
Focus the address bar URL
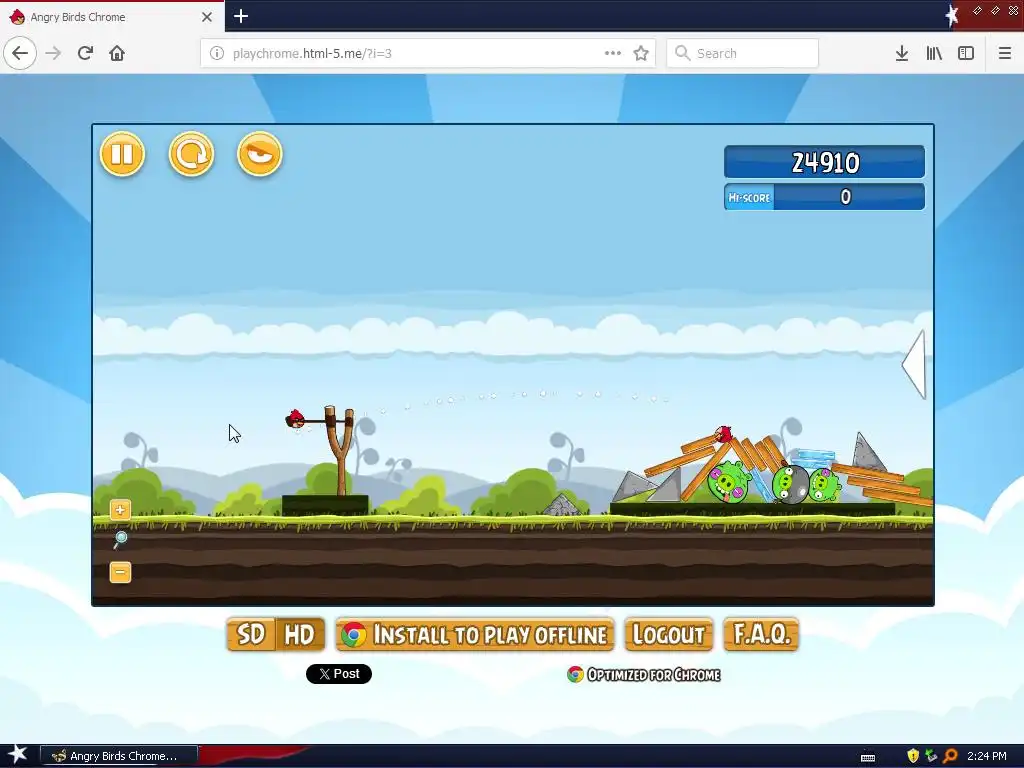(312, 54)
